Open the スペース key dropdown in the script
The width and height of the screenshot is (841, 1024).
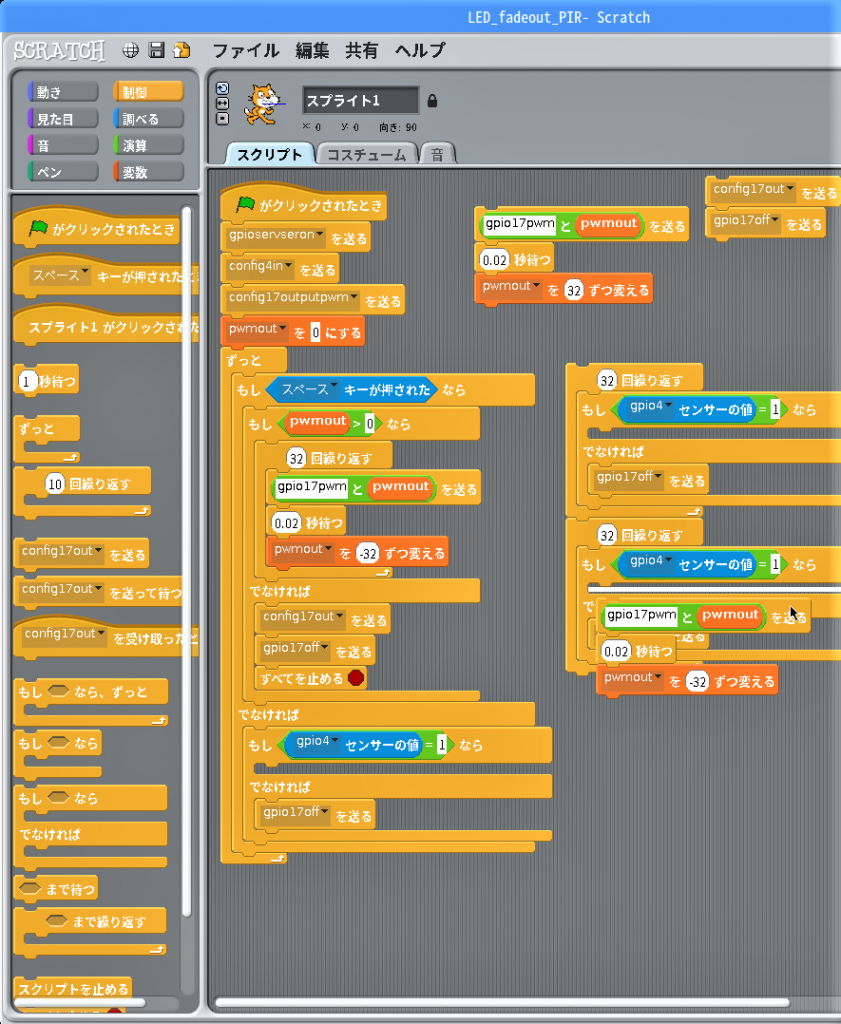[x=334, y=389]
